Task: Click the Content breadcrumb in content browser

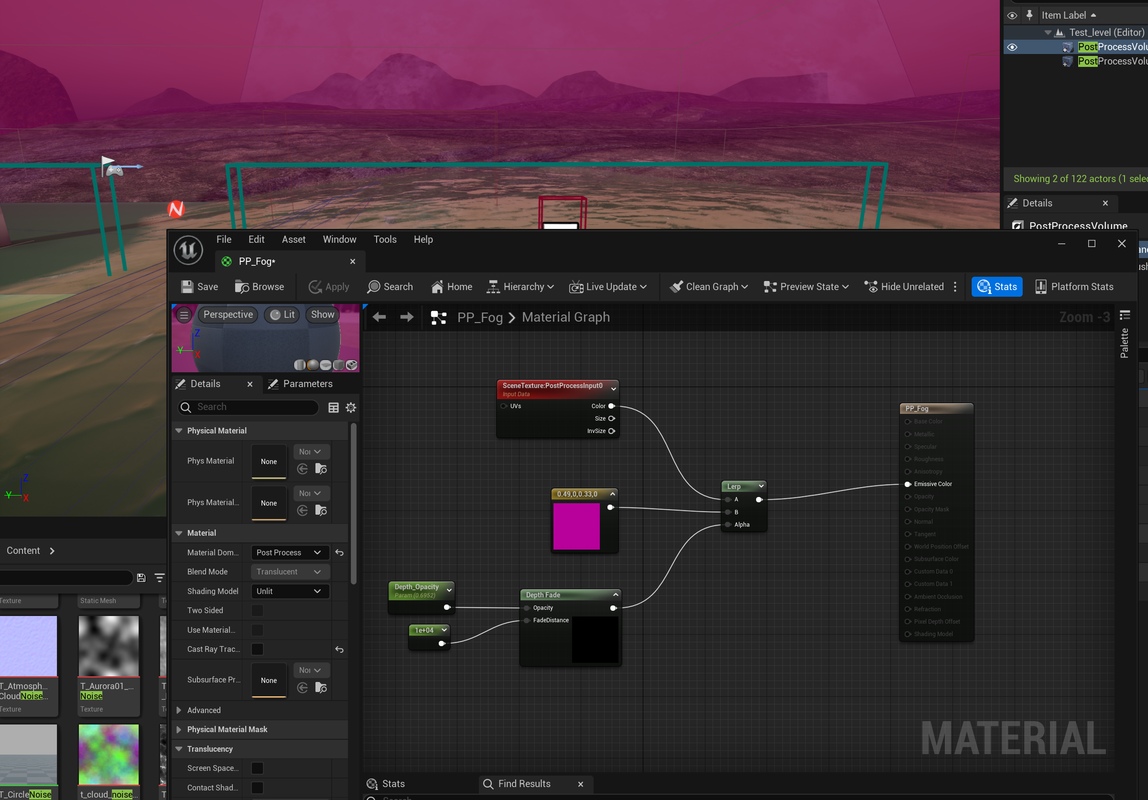Action: [x=23, y=551]
